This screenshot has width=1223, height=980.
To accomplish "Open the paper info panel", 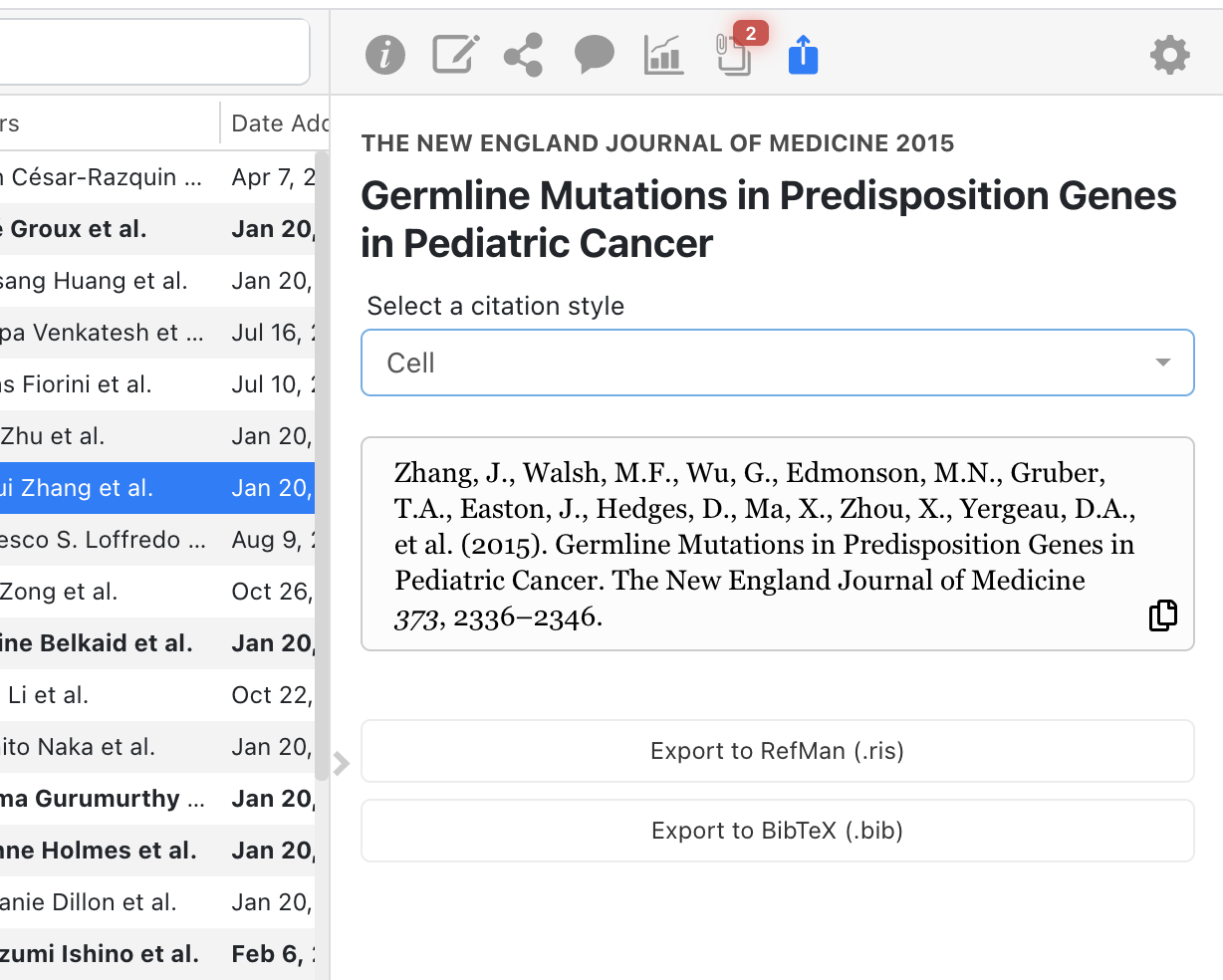I will [x=385, y=55].
